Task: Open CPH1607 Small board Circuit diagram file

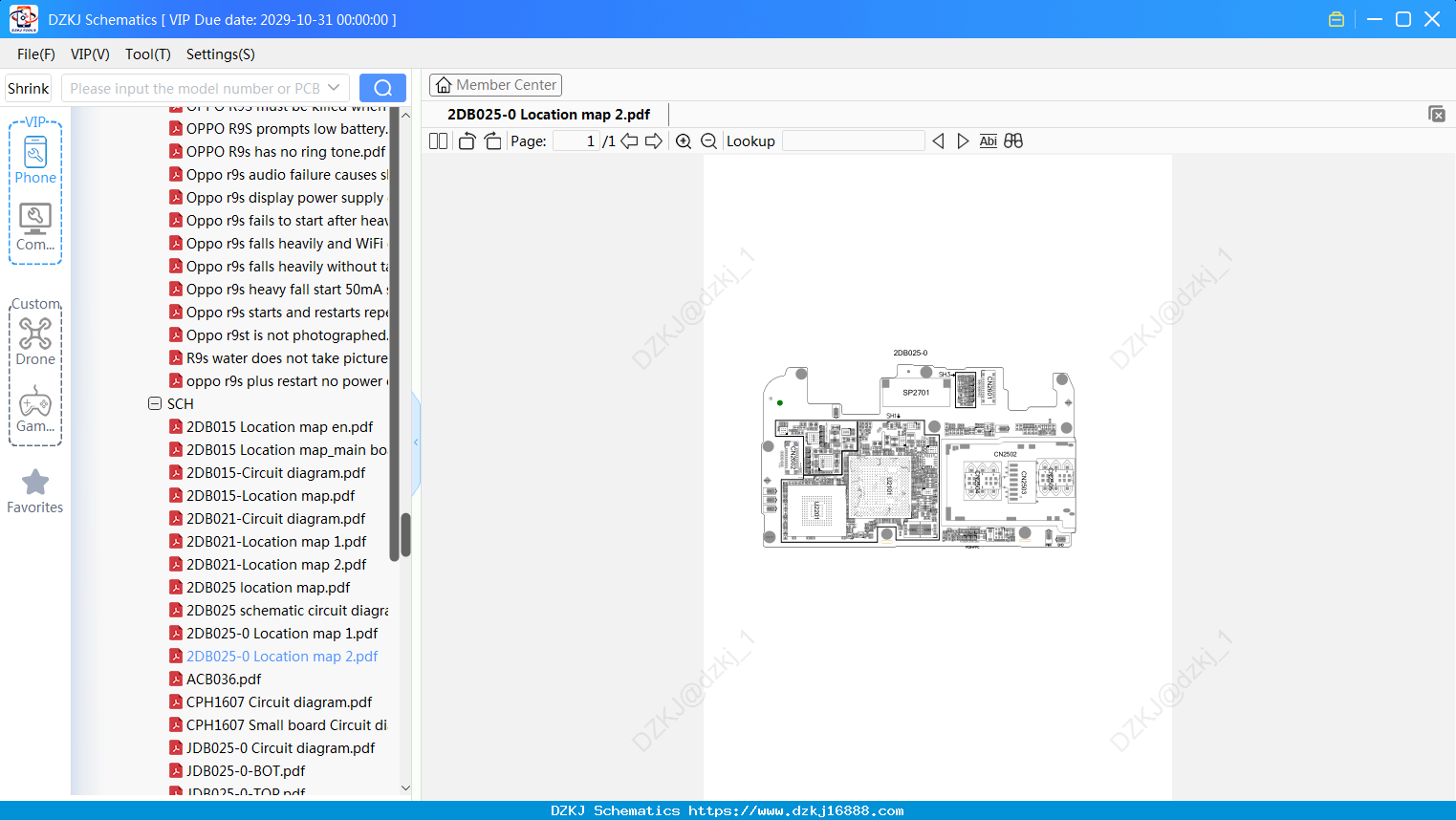Action: [x=287, y=724]
